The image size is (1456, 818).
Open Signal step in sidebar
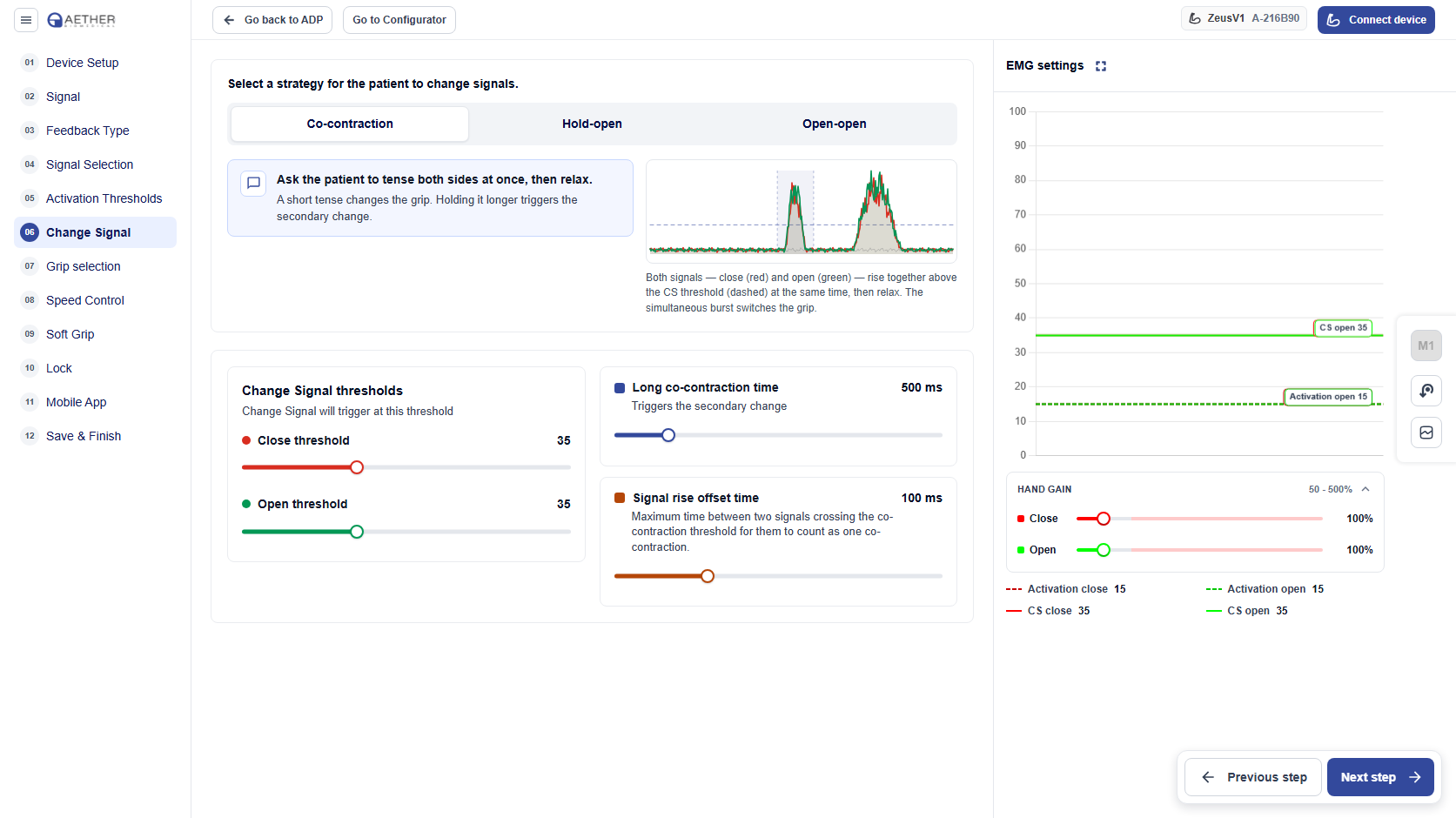coord(96,97)
